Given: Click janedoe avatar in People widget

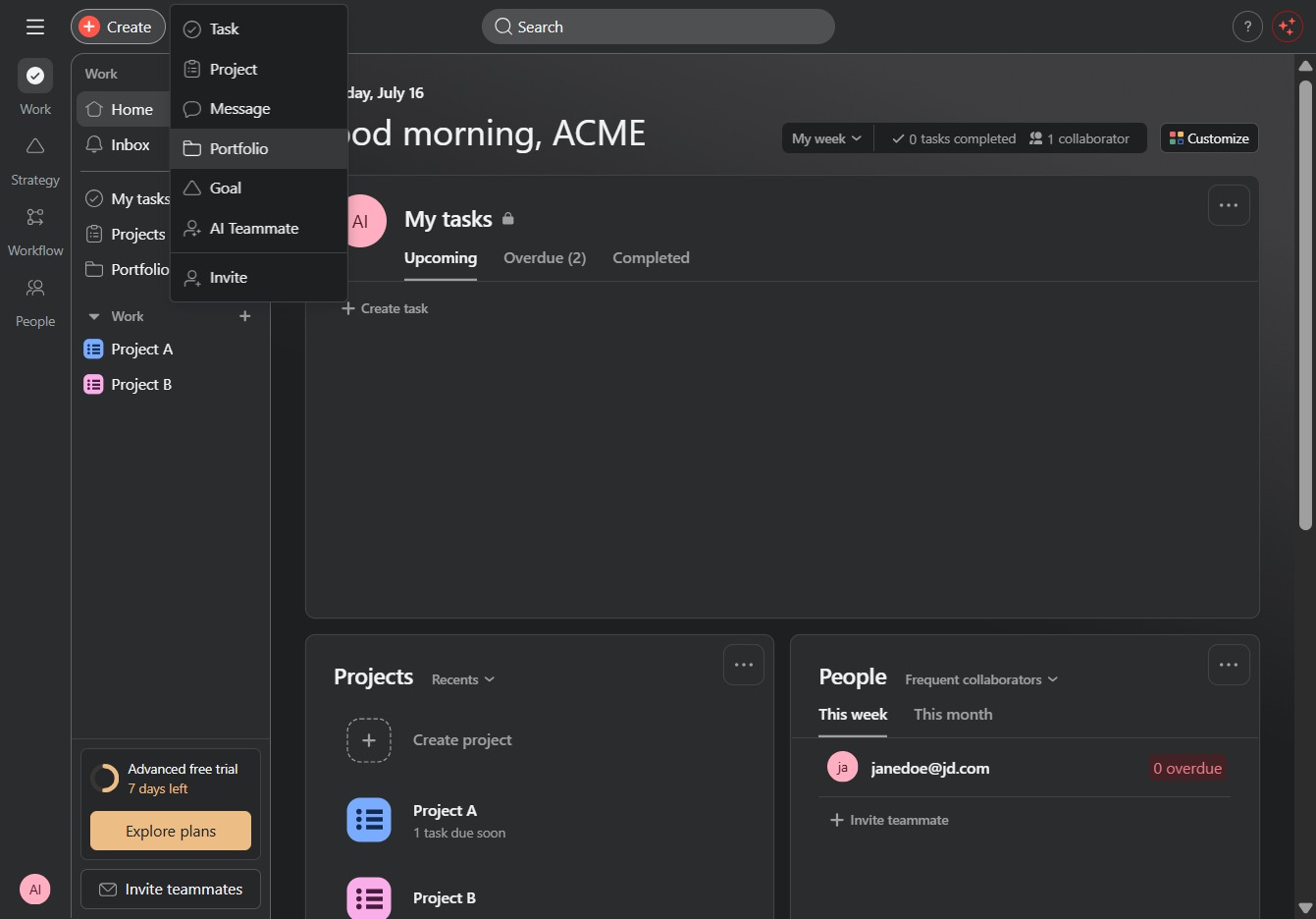Looking at the screenshot, I should pos(842,768).
